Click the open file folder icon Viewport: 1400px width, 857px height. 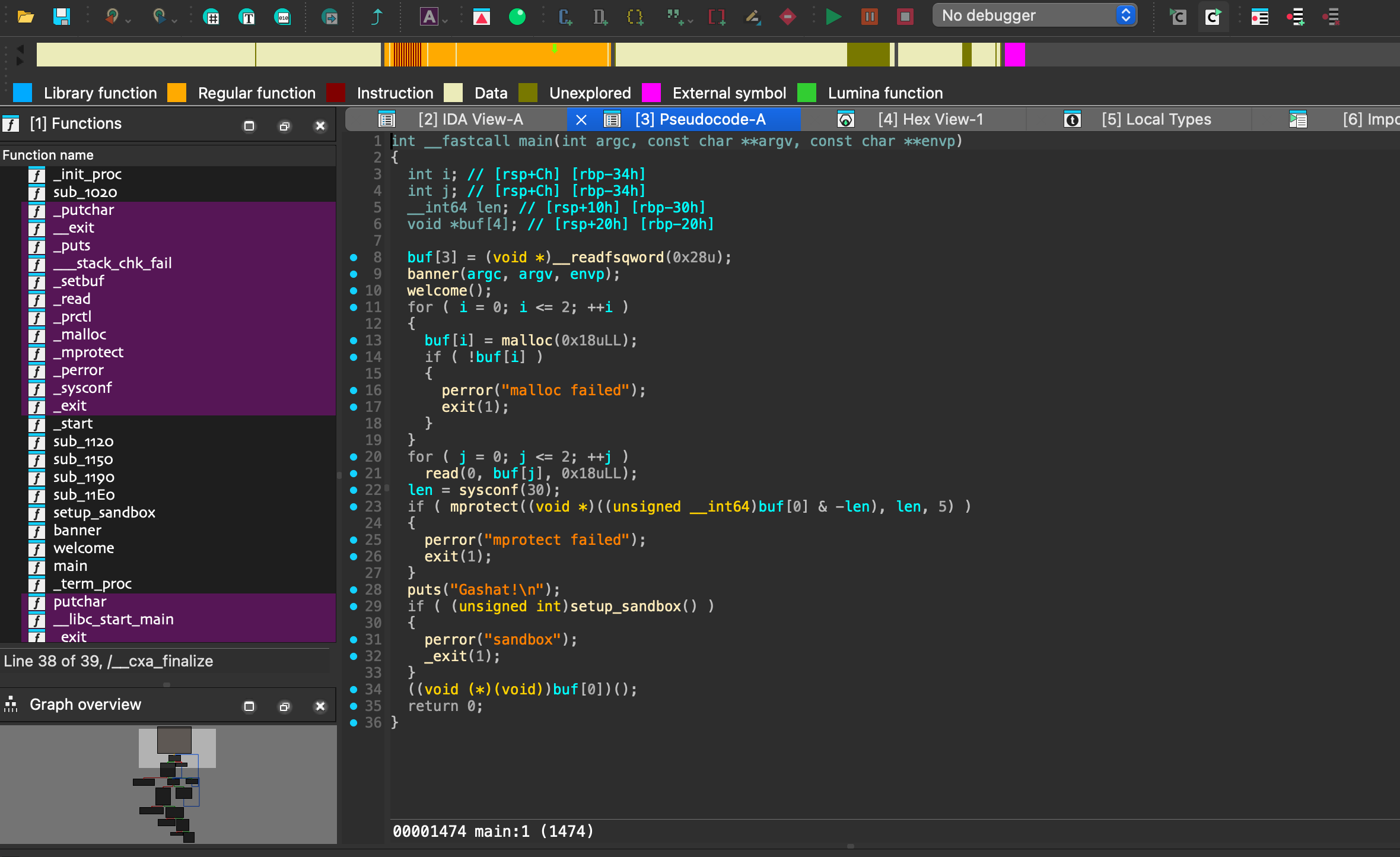tap(25, 16)
